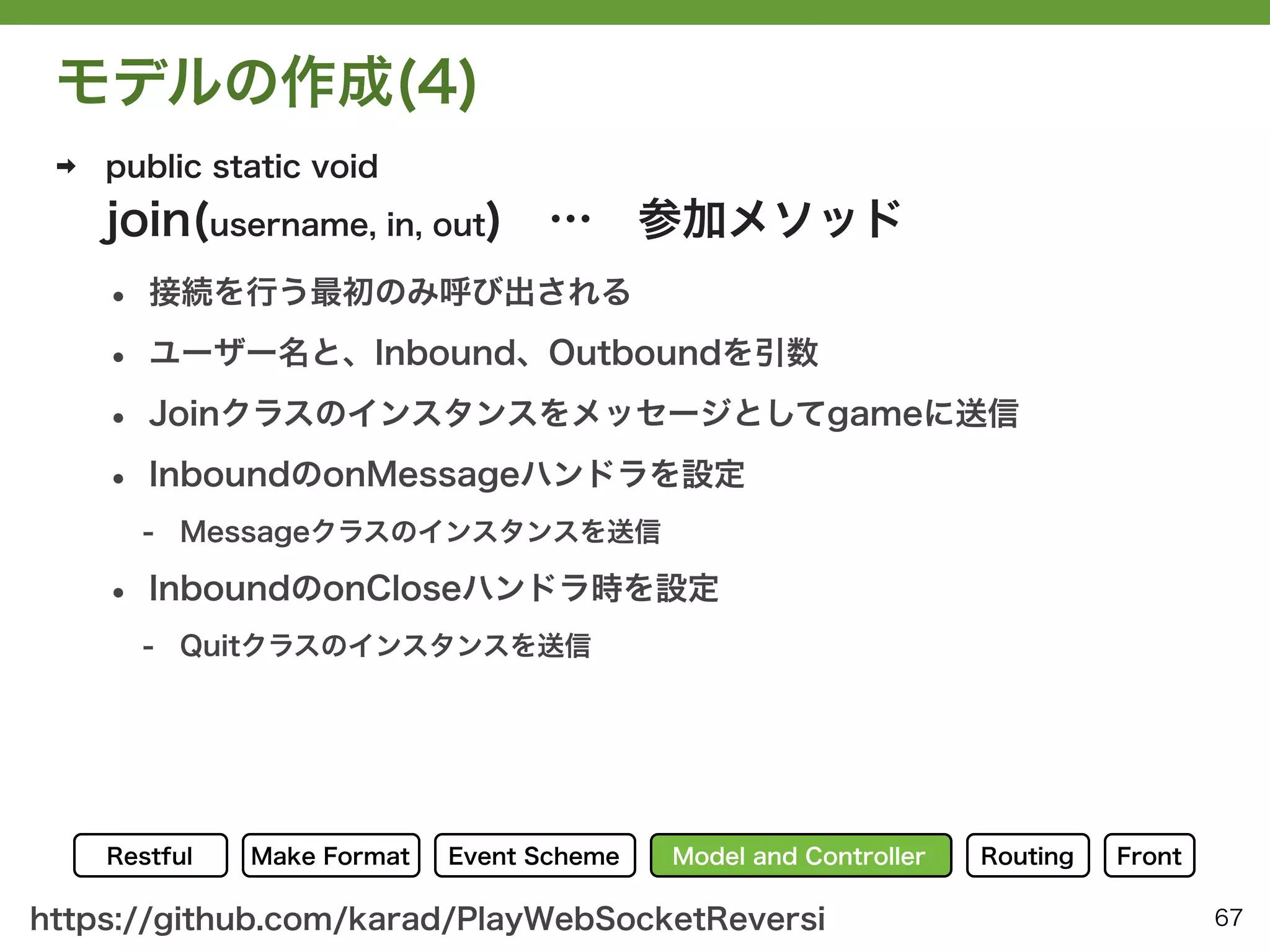Go to the Routing section
Image resolution: width=1270 pixels, height=952 pixels.
1028,855
